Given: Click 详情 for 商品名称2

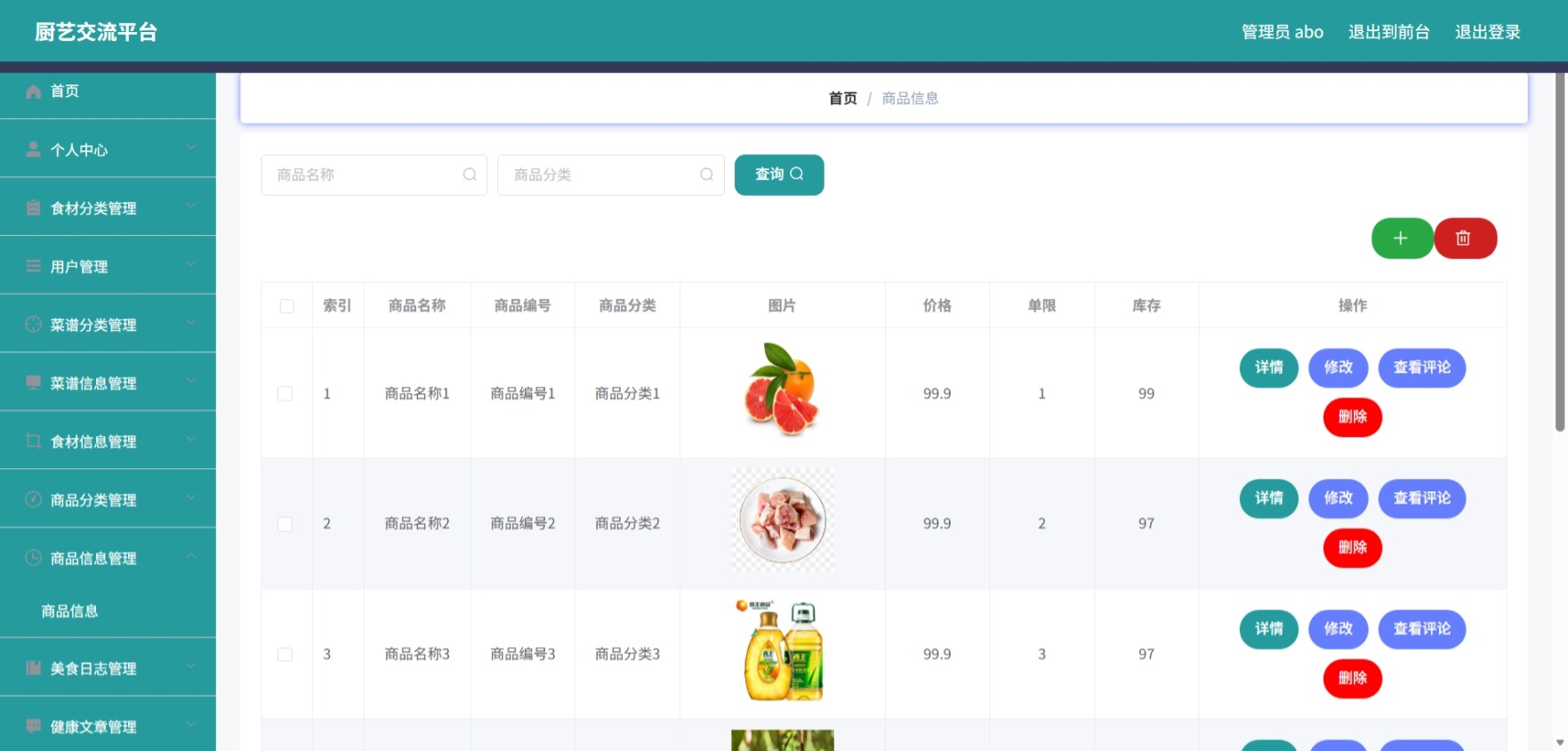Looking at the screenshot, I should click(1269, 498).
